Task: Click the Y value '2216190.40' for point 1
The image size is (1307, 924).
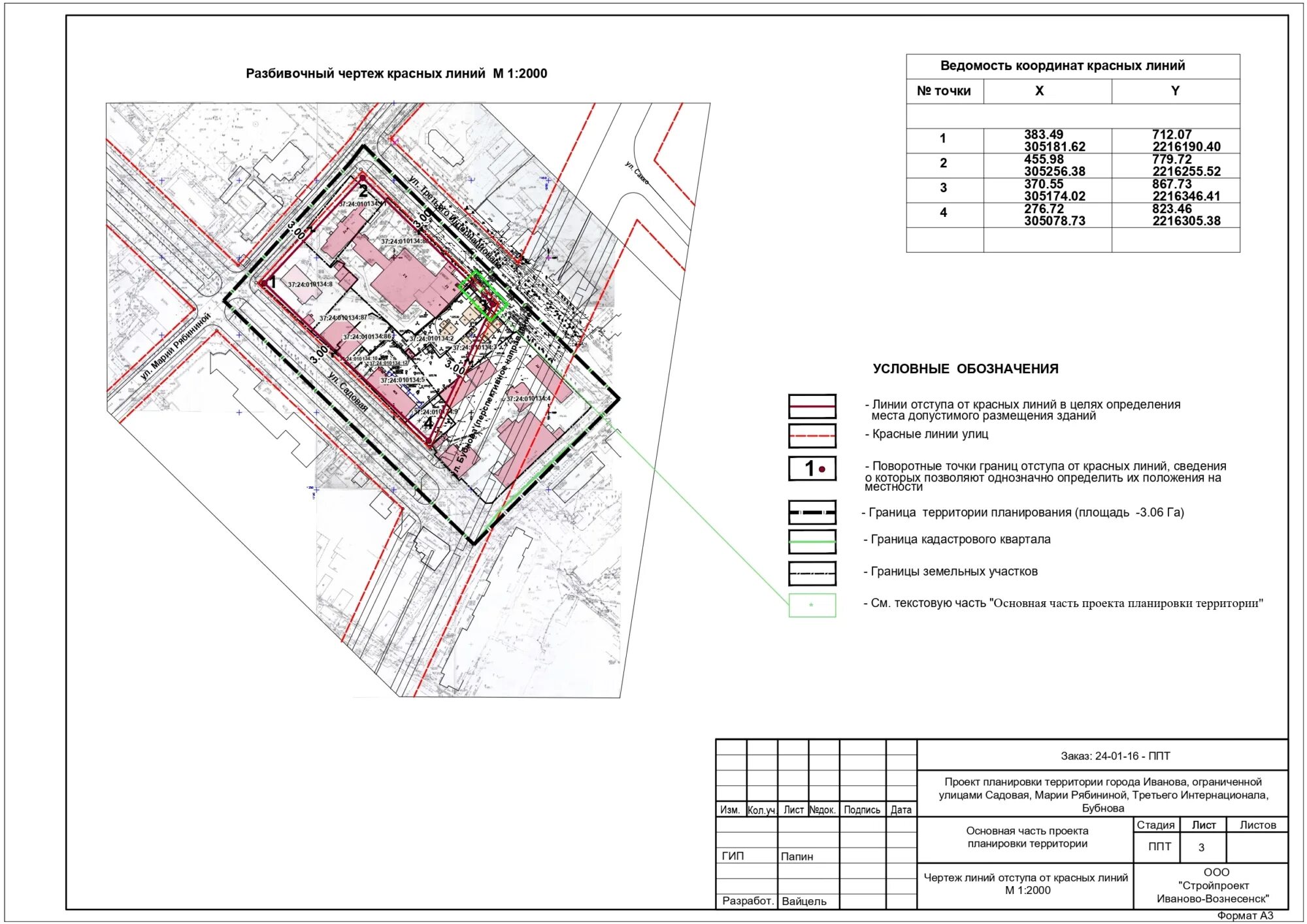Action: tap(1186, 147)
